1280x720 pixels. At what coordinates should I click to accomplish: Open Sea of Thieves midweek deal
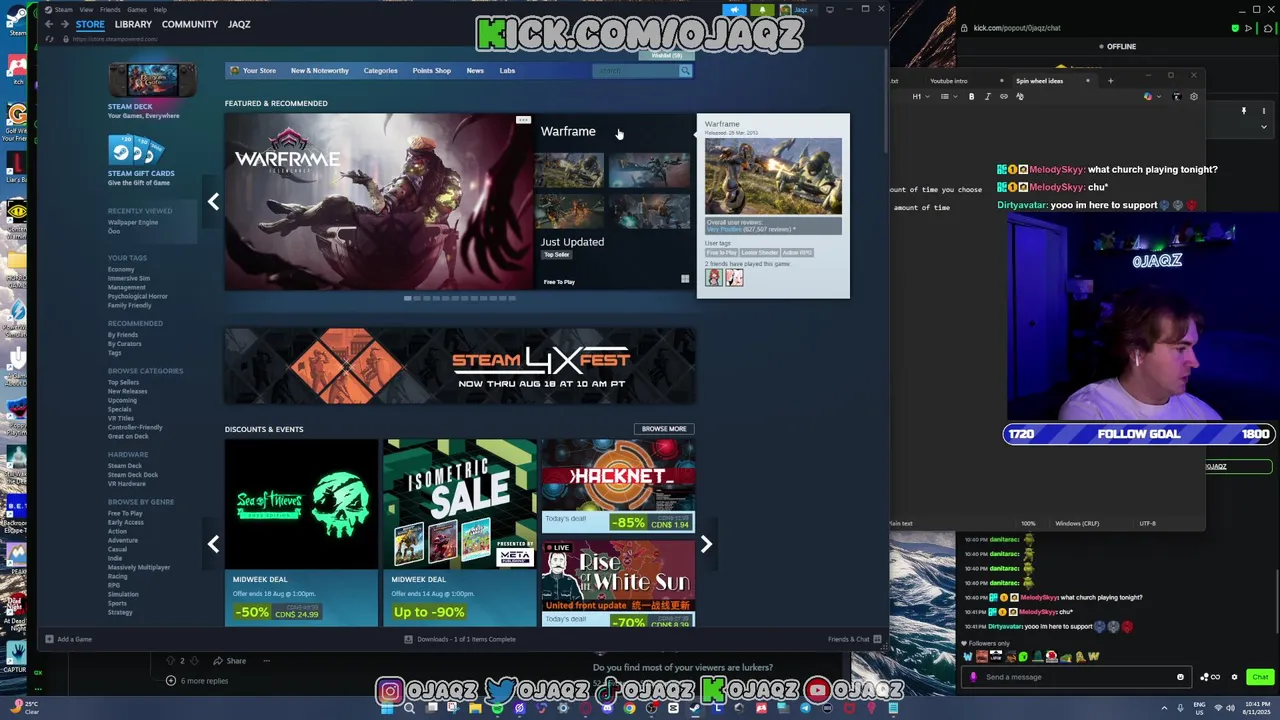[301, 533]
